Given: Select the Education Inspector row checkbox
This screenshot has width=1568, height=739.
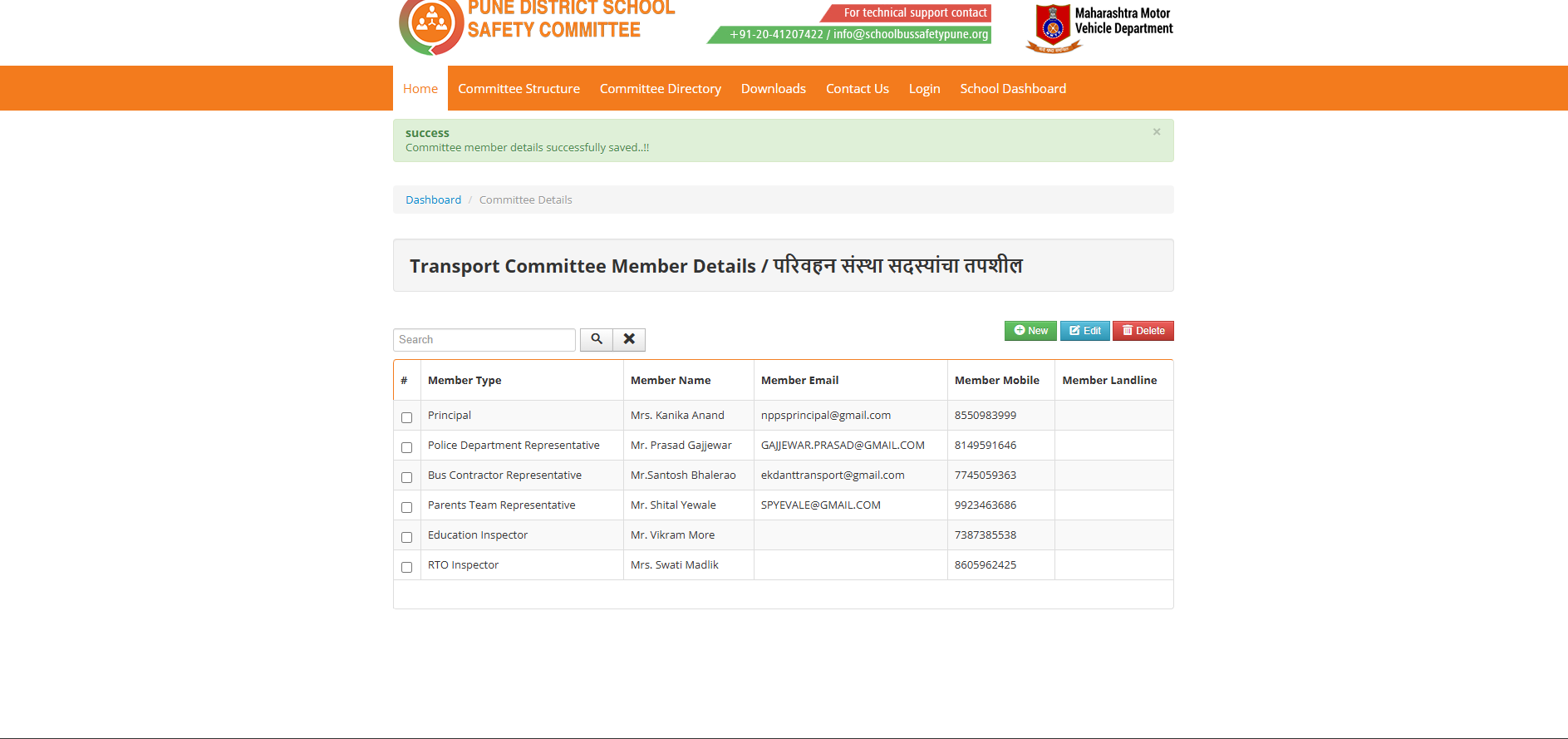Looking at the screenshot, I should click(x=406, y=537).
